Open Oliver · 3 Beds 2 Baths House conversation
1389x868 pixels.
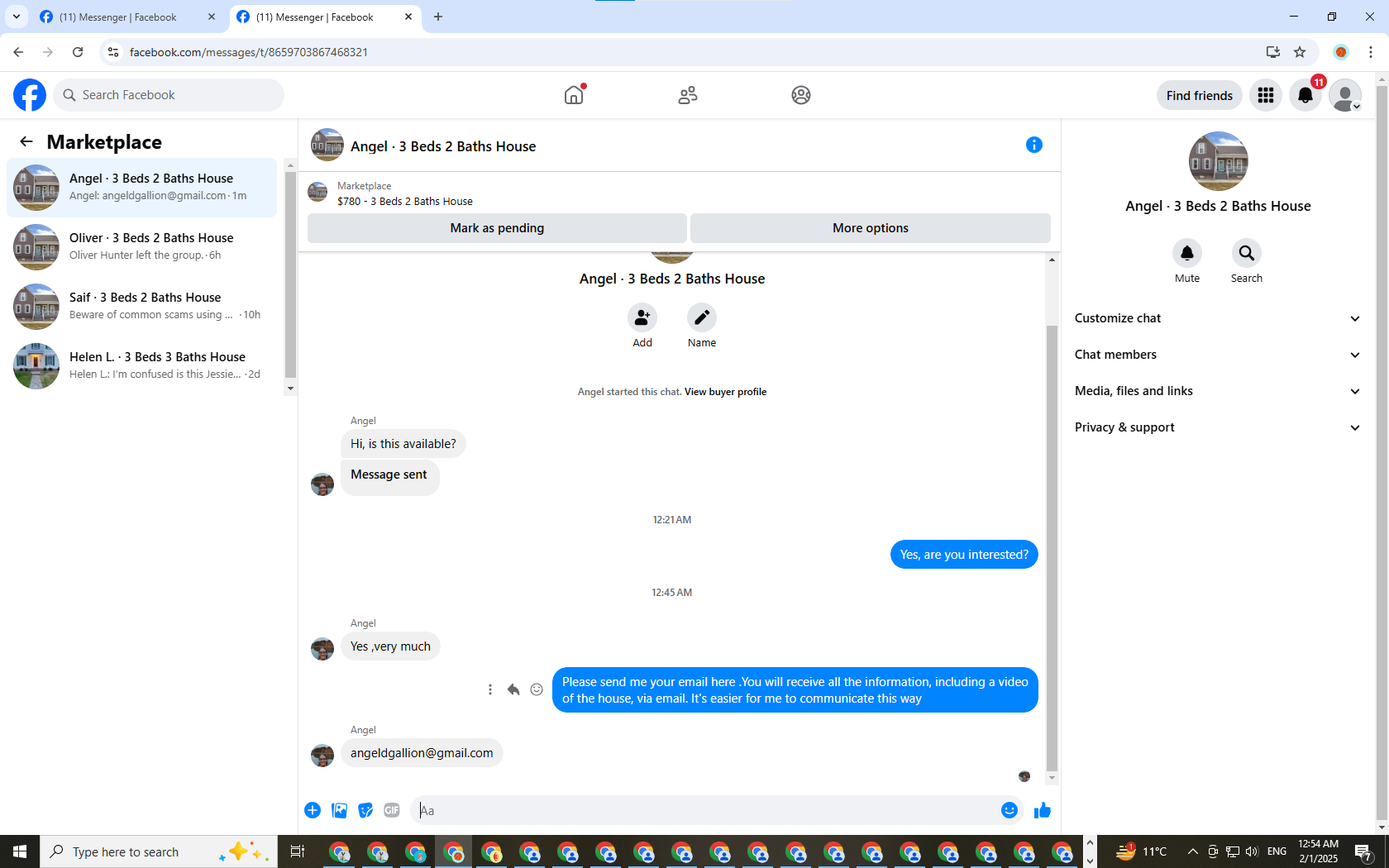[142, 247]
